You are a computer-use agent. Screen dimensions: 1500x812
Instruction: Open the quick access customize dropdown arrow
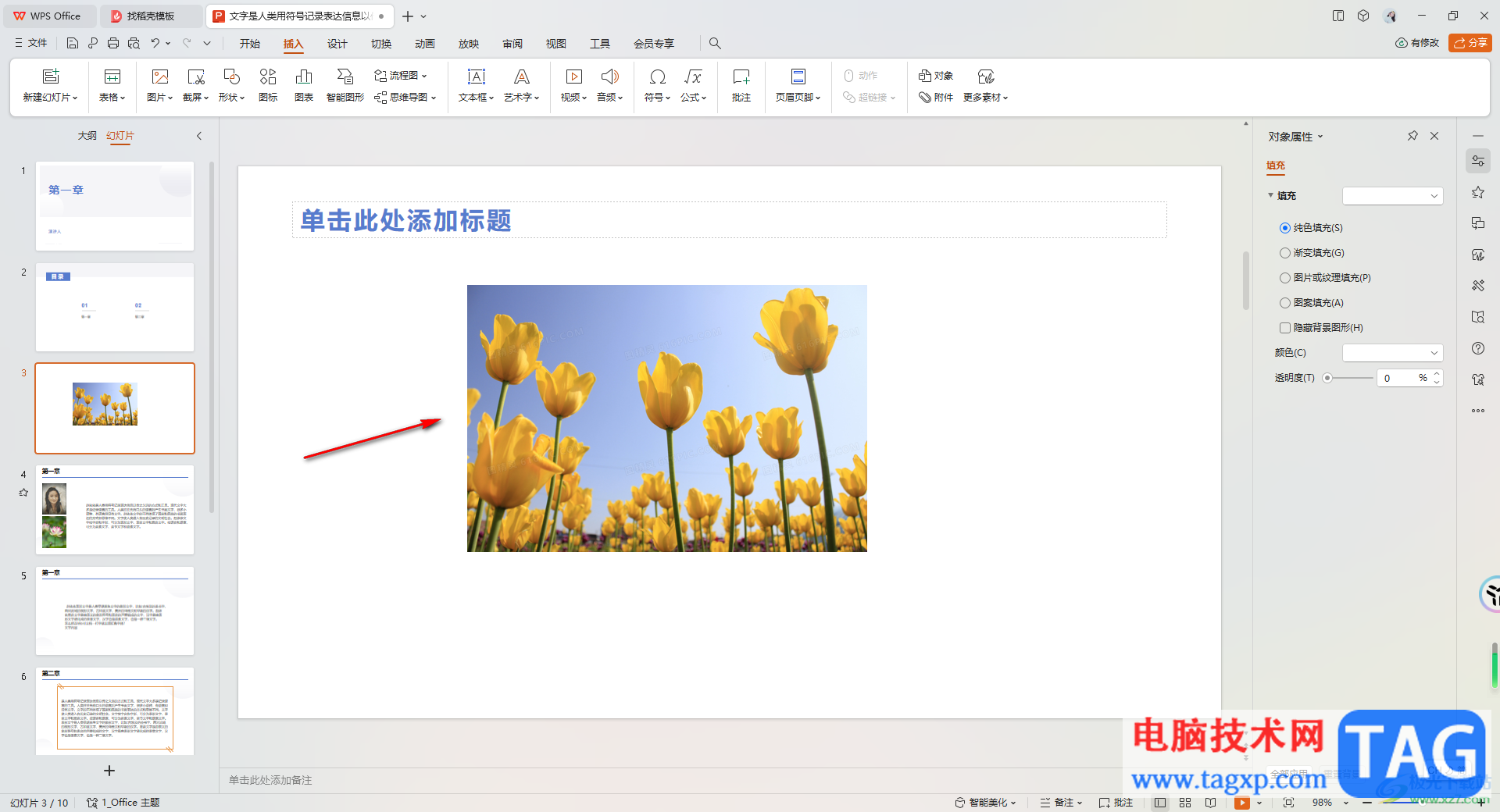tap(207, 44)
